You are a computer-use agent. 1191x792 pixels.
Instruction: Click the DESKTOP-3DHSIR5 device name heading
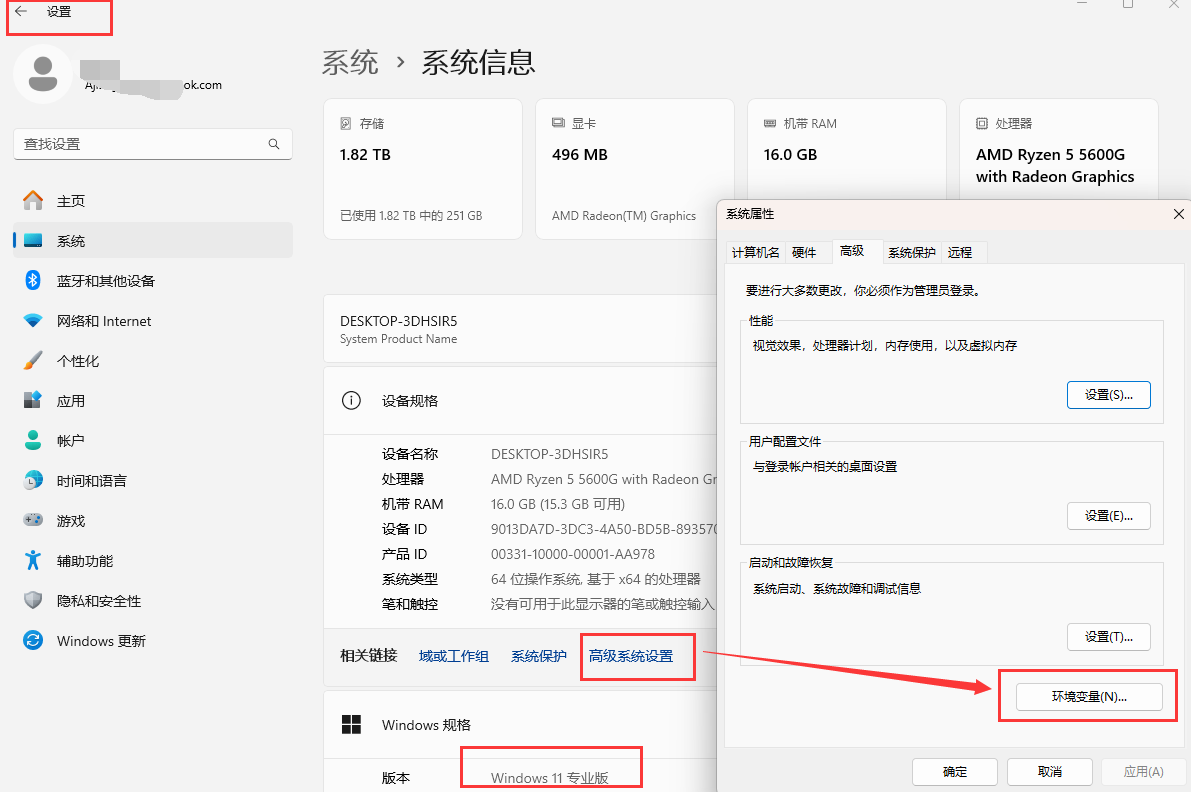click(x=398, y=320)
